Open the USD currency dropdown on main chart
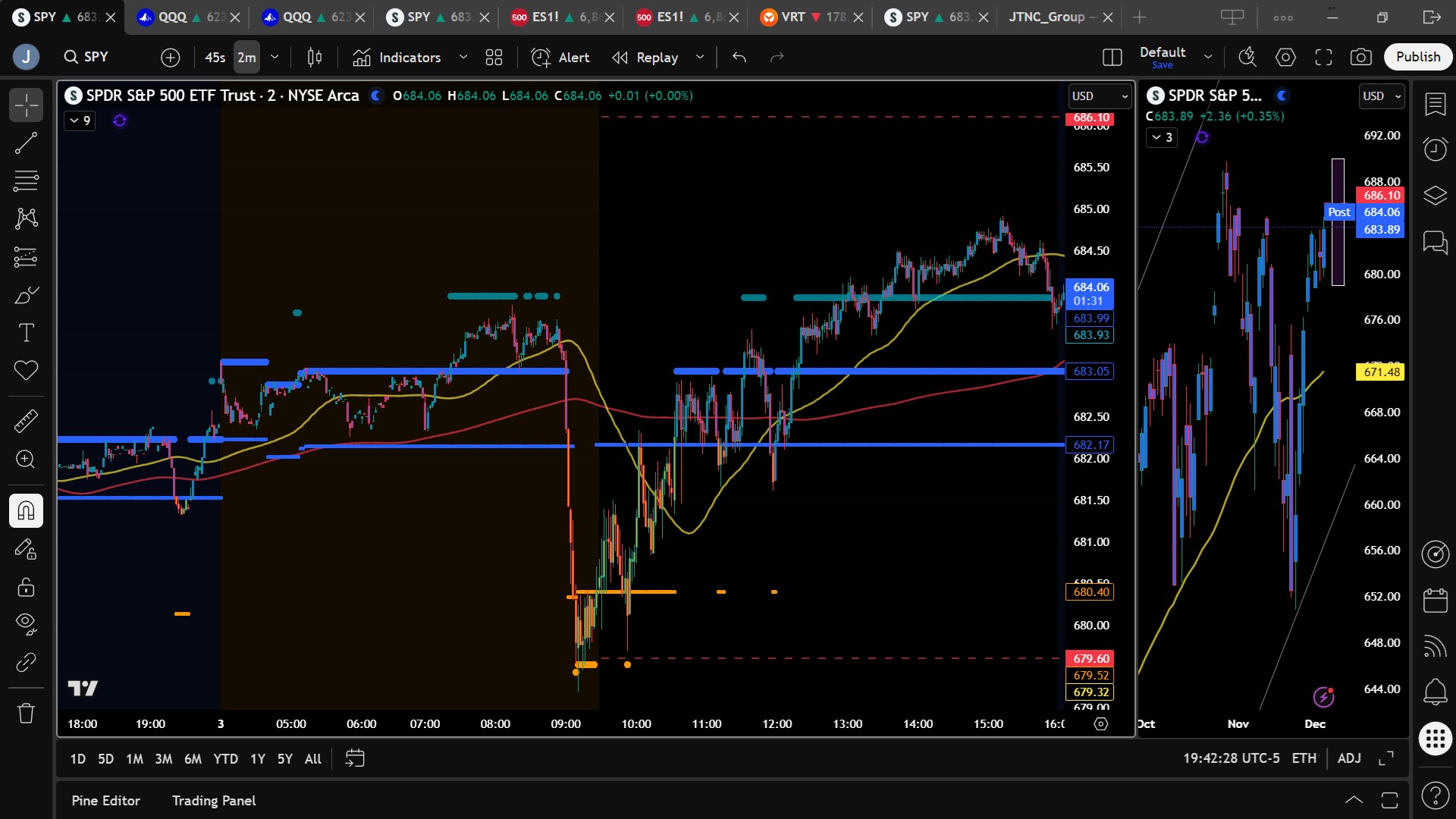 (1099, 96)
